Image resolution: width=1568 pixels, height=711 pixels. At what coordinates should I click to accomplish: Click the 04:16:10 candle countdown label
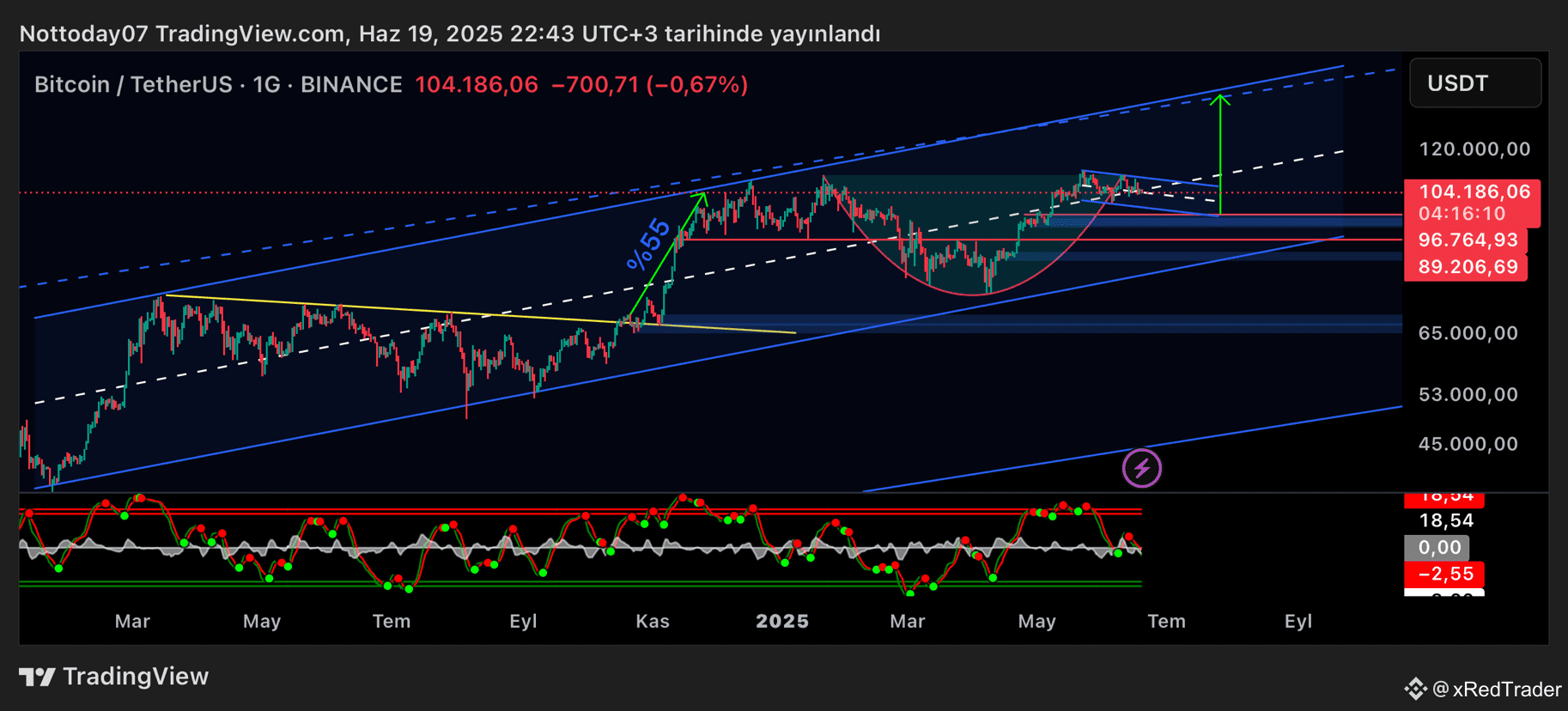1462,214
